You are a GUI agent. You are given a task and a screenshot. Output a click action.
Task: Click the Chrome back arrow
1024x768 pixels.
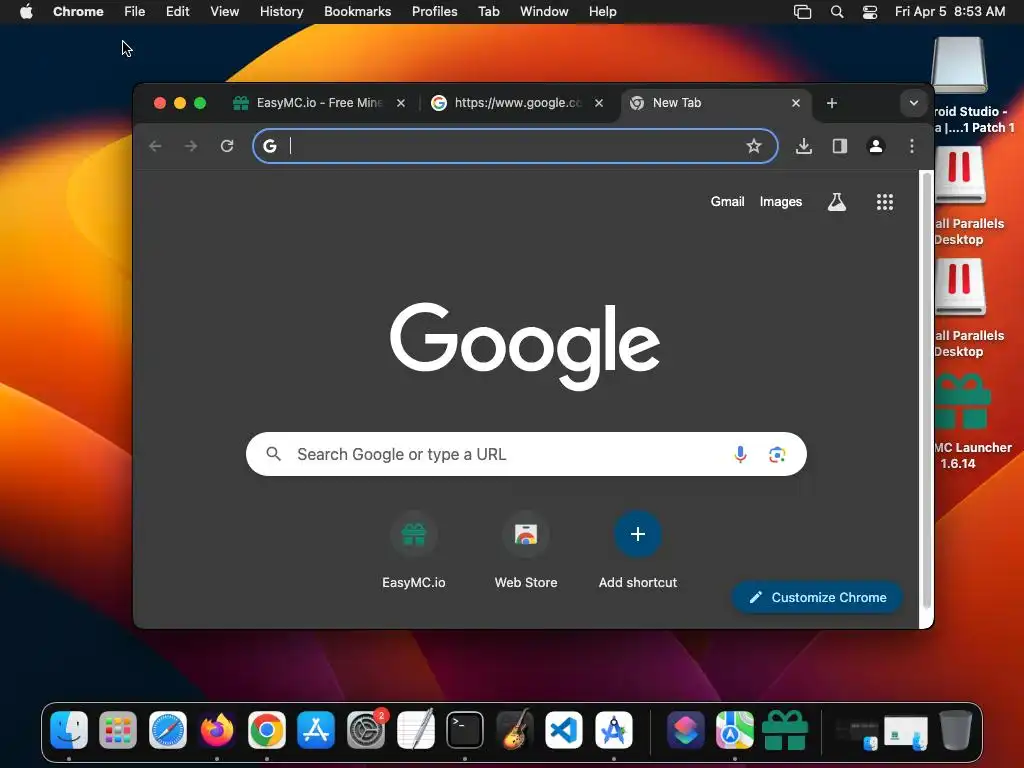[x=155, y=146]
